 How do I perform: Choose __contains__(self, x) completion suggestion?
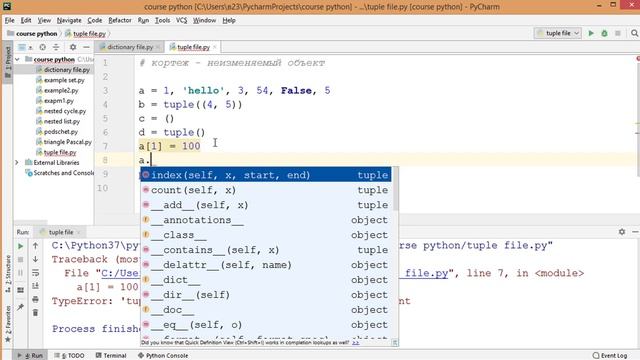266,250
